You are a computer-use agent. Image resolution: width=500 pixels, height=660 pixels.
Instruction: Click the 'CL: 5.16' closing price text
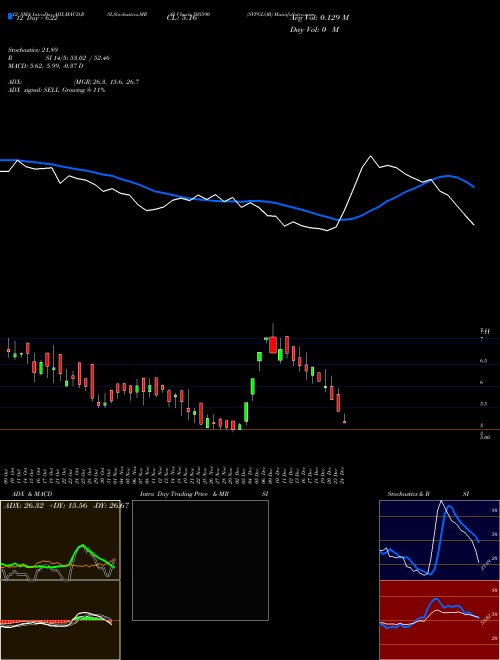(182, 18)
